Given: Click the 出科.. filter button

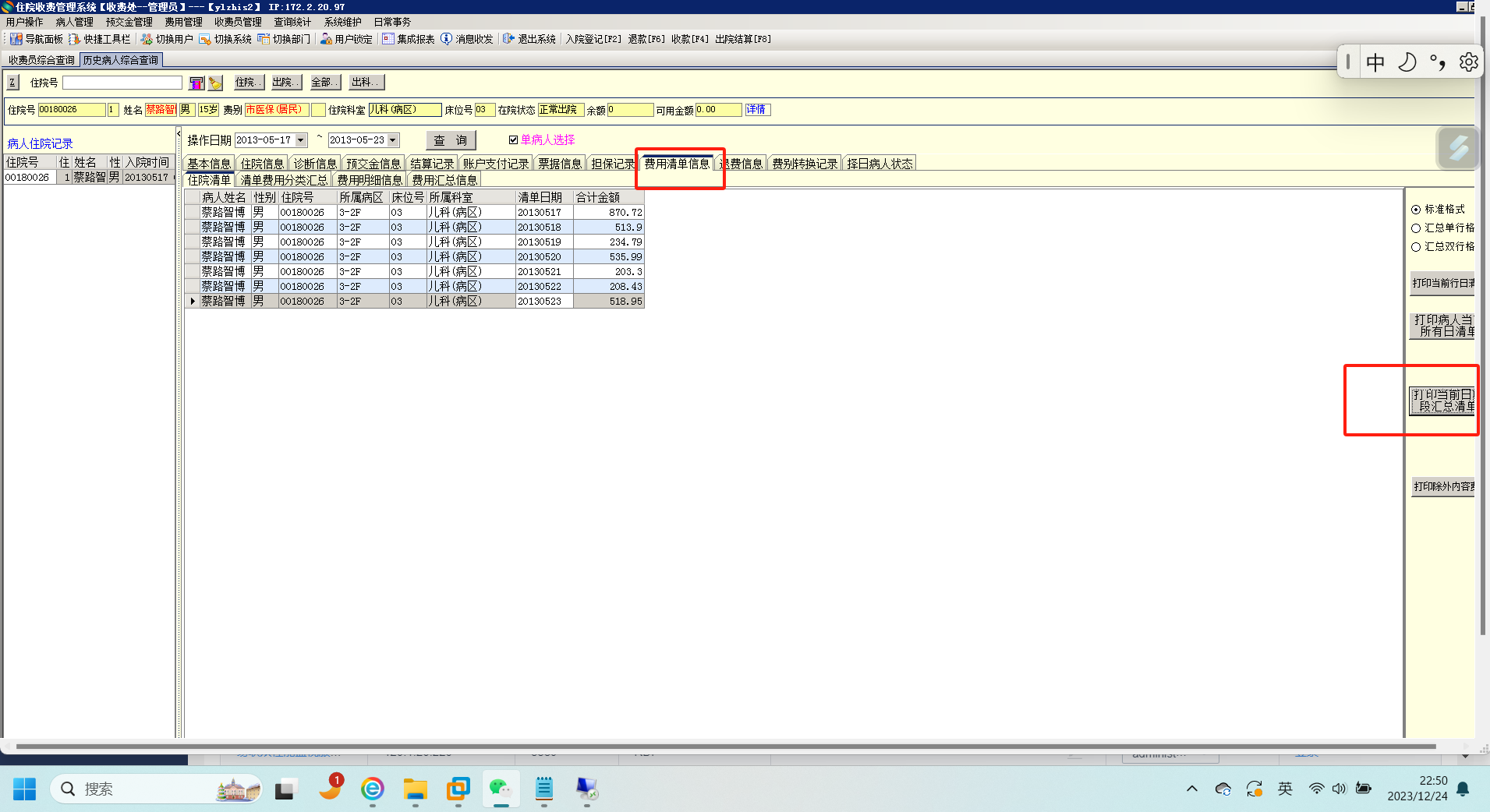Looking at the screenshot, I should coord(366,83).
